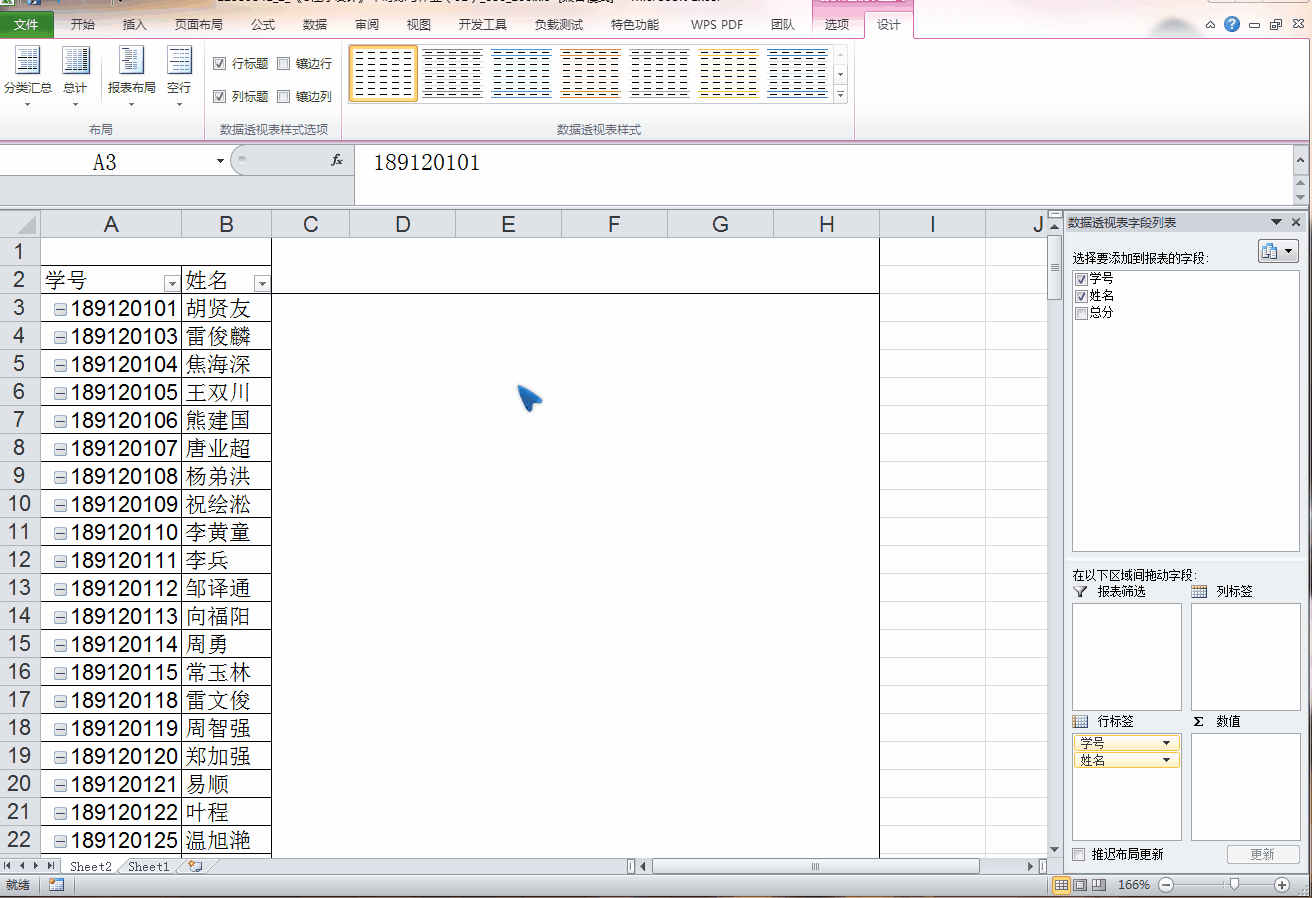Open the 视图 View tab
This screenshot has height=898, width=1312.
point(419,24)
